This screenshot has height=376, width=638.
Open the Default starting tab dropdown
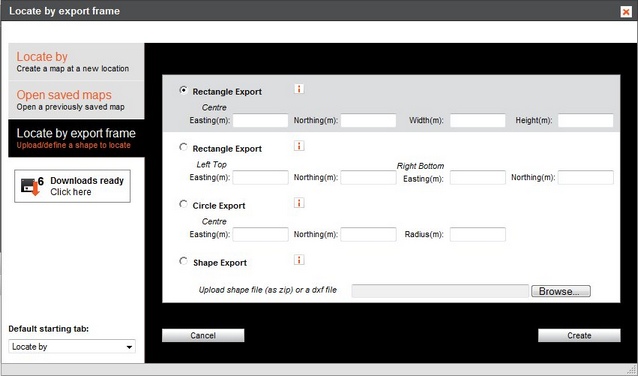click(x=72, y=347)
